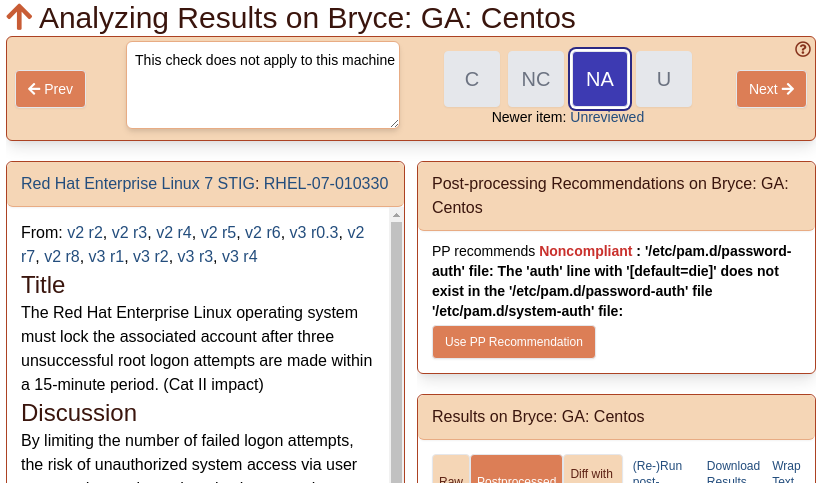Screen dimensions: 823x483
Task: Open the Unreviewed newer item link
Action: pos(607,117)
